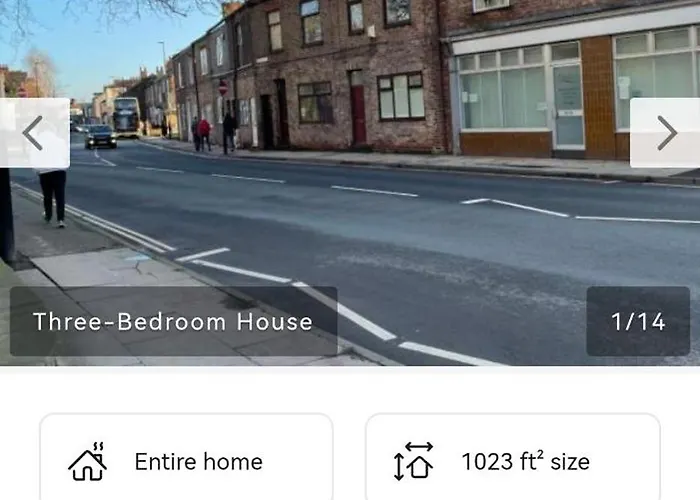This screenshot has height=500, width=700.
Task: Open the Entire home info card
Action: pyautogui.click(x=186, y=457)
